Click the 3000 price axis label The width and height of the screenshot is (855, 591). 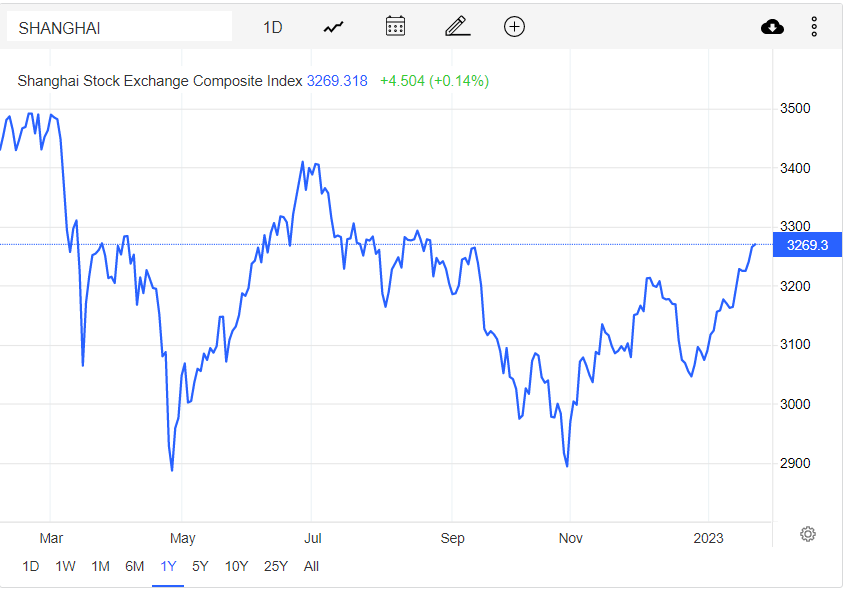pyautogui.click(x=795, y=404)
